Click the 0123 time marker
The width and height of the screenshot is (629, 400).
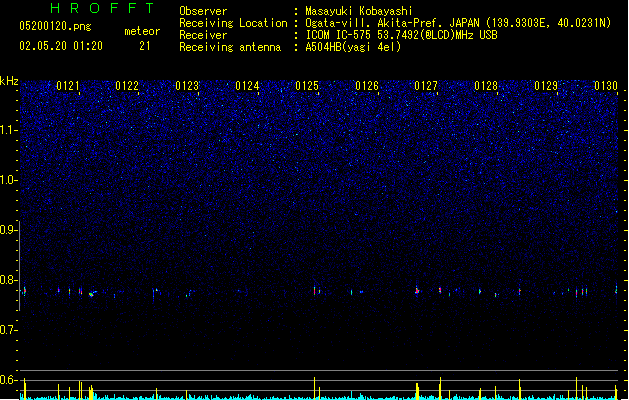click(187, 86)
